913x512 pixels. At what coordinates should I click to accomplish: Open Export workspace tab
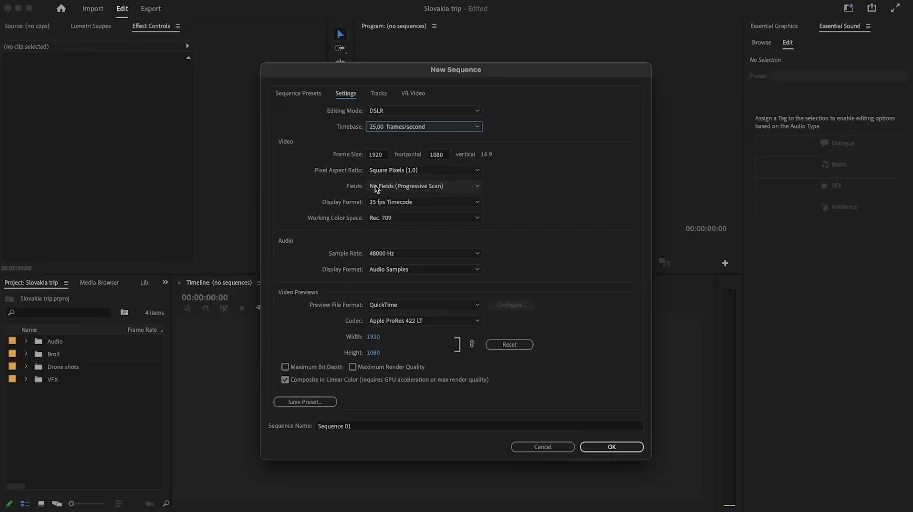click(x=150, y=9)
